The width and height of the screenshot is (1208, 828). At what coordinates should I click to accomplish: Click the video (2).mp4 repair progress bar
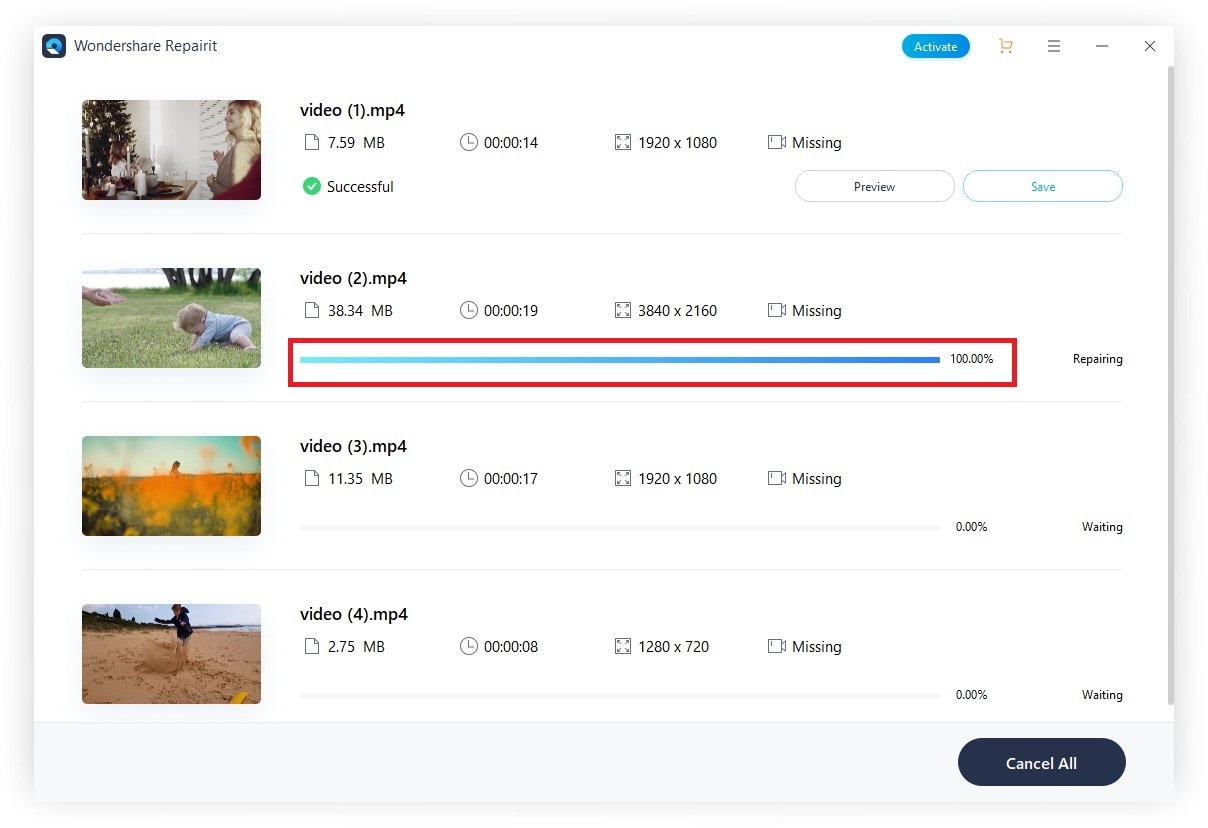click(x=619, y=360)
